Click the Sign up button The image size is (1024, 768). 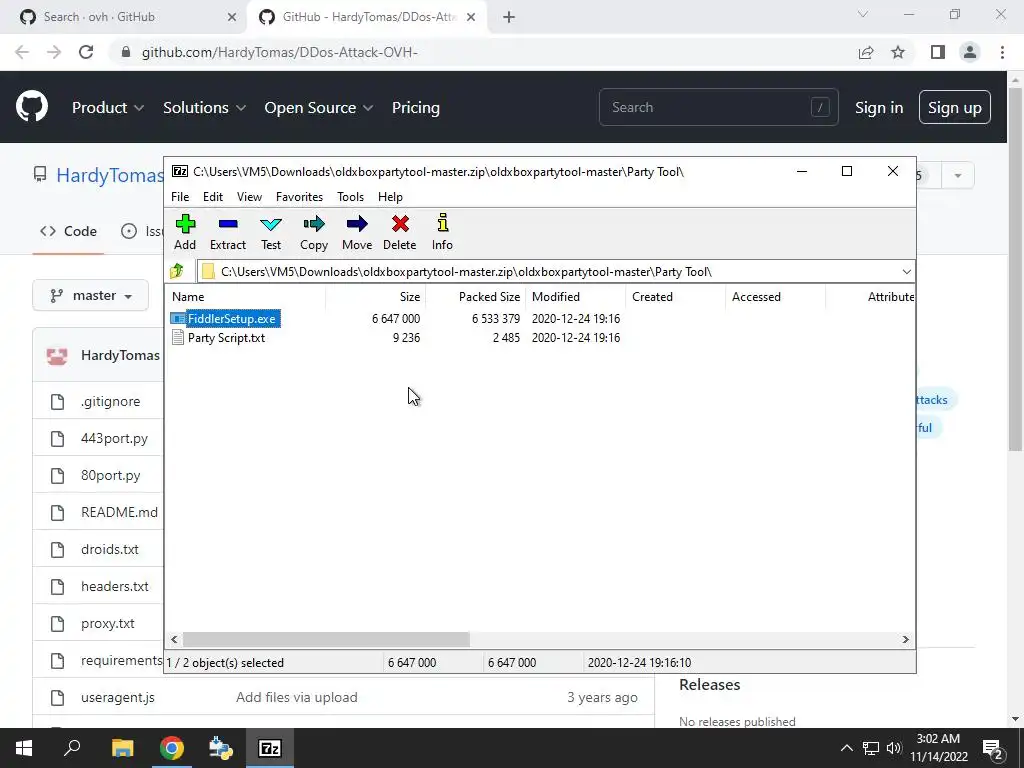click(955, 108)
